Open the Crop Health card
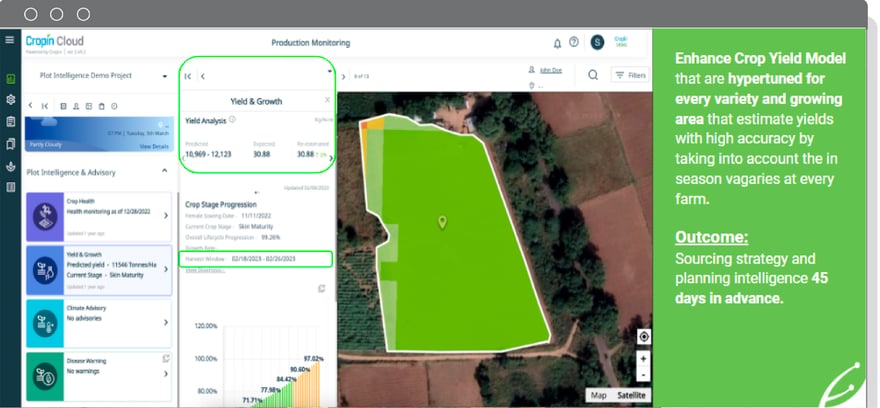This screenshot has width=880, height=408. tap(99, 217)
